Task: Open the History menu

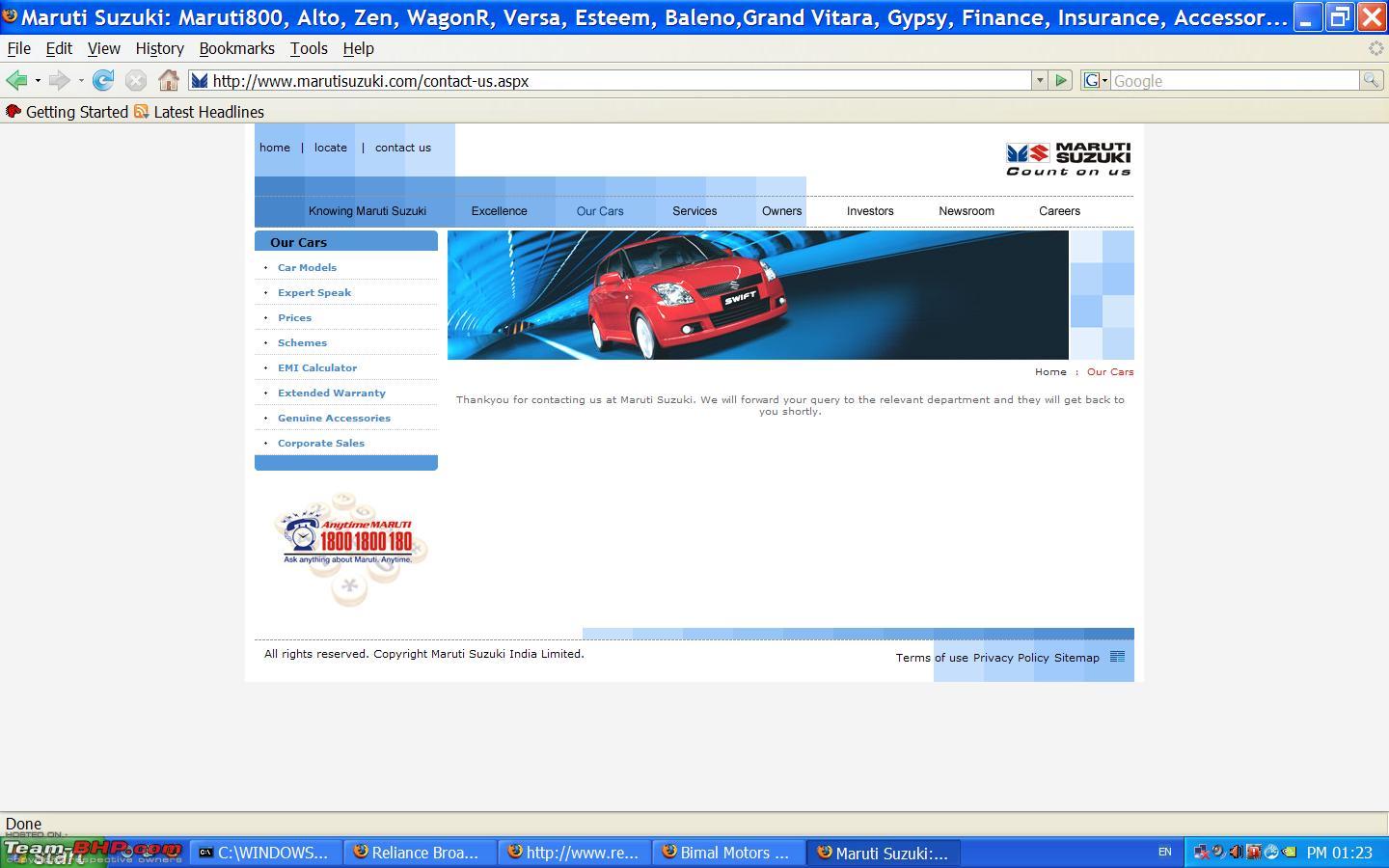Action: coord(159,48)
